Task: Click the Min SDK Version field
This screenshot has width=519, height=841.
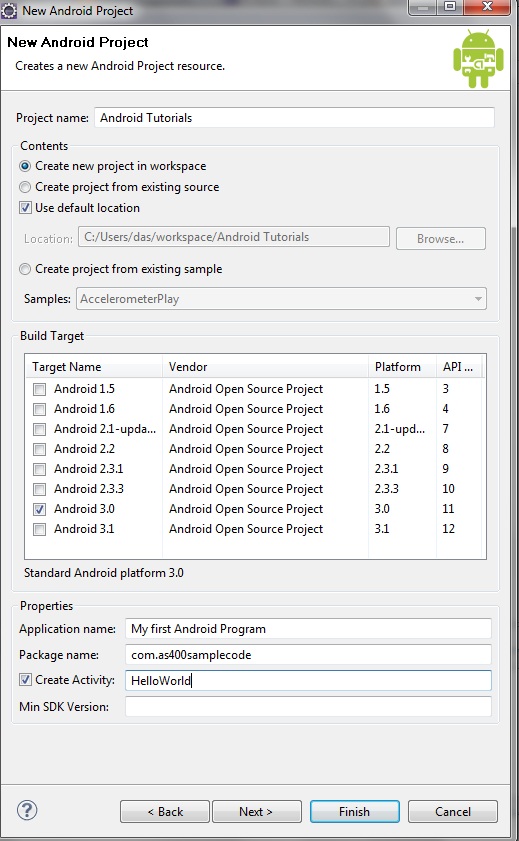Action: click(308, 706)
